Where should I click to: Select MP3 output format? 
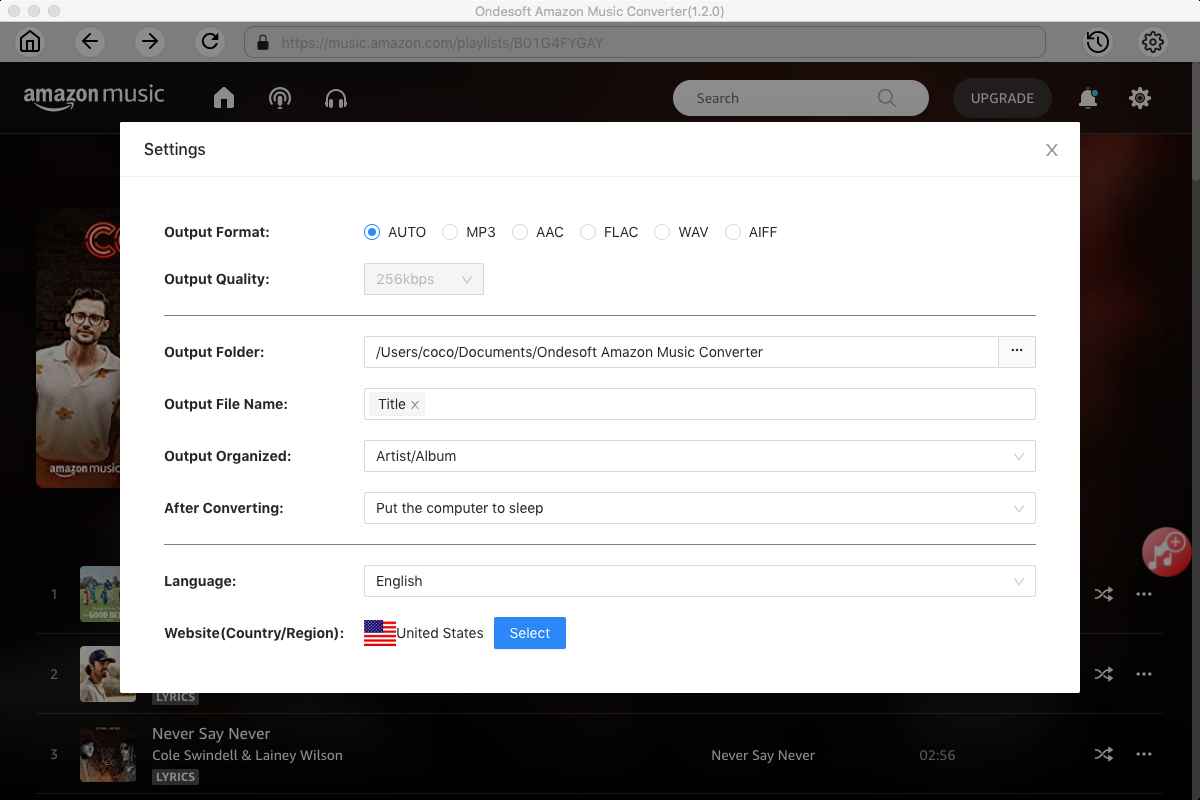tap(451, 232)
